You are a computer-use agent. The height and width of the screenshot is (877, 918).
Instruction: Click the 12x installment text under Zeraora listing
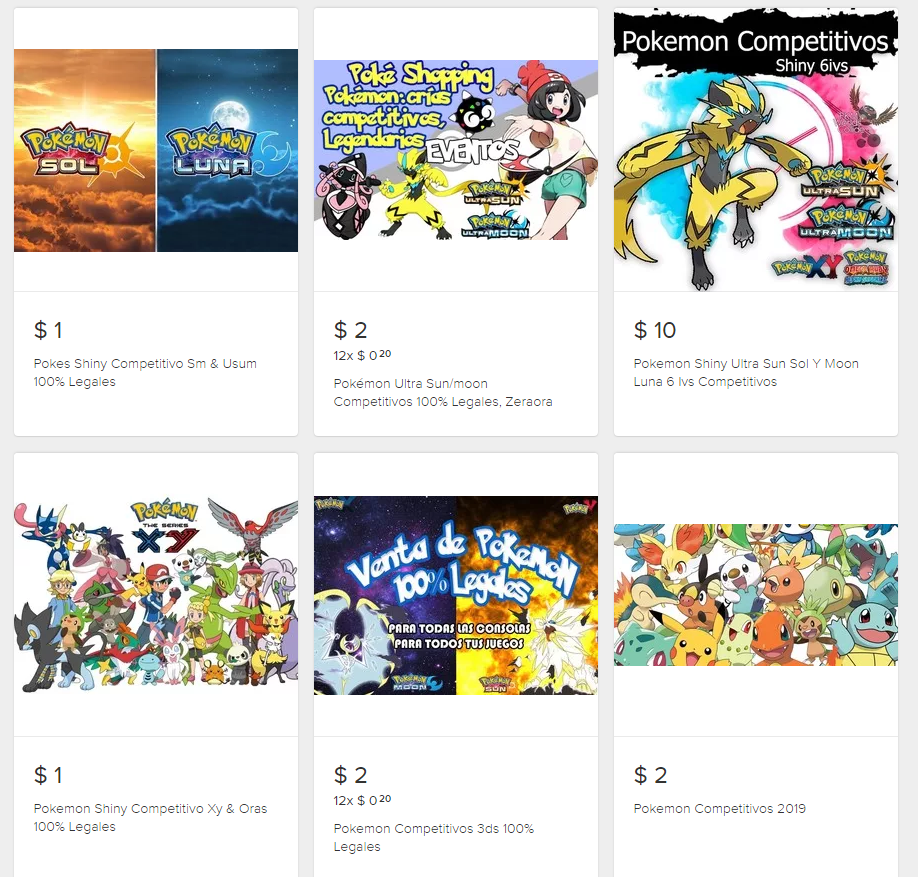click(x=362, y=355)
